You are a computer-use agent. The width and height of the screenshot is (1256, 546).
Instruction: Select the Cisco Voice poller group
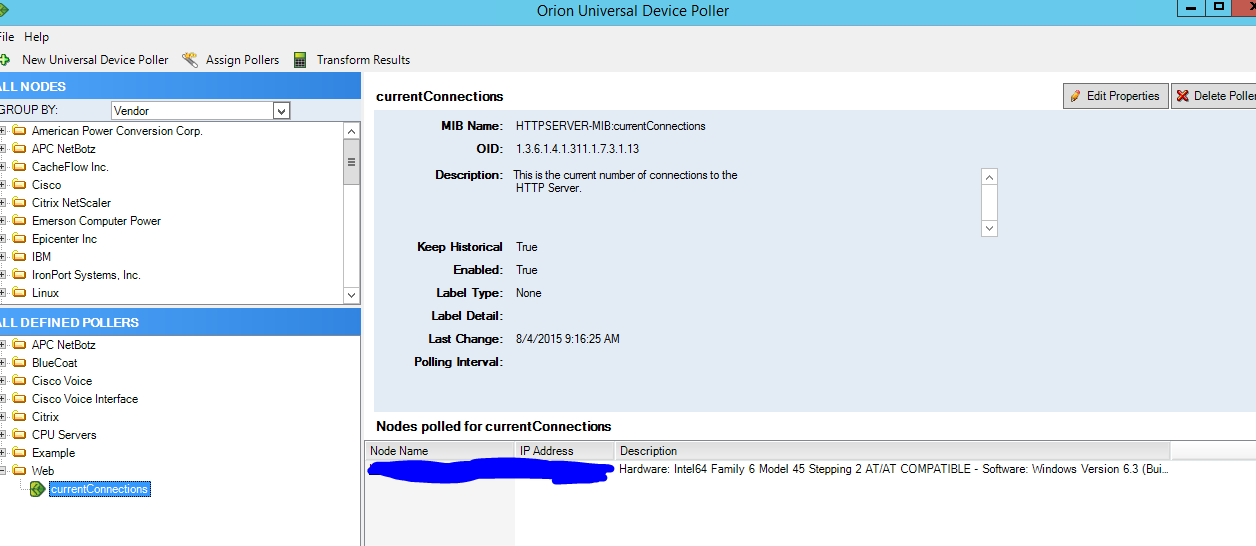[x=62, y=381]
